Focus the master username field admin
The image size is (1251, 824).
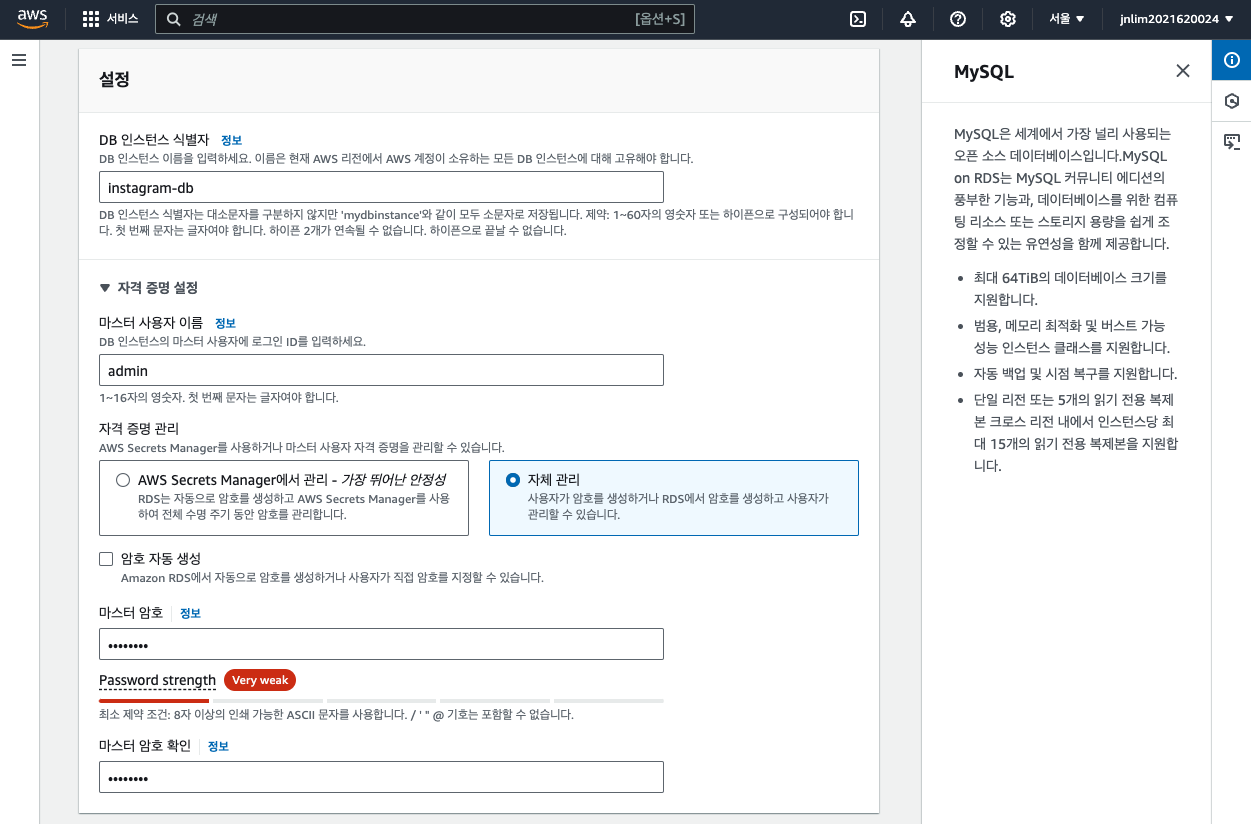click(x=381, y=370)
